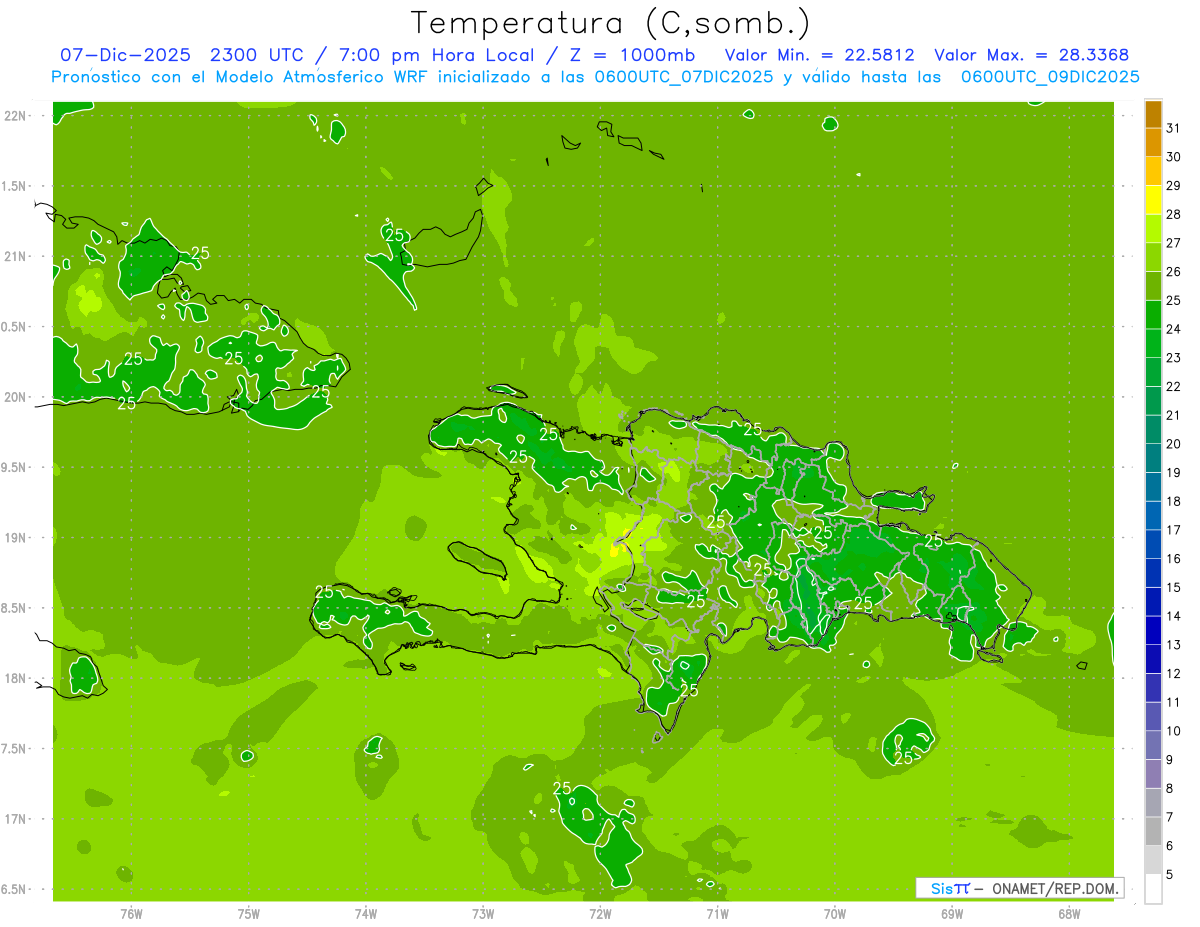
Task: Pick the blue swatch between 15 and 16
Action: point(1153,573)
